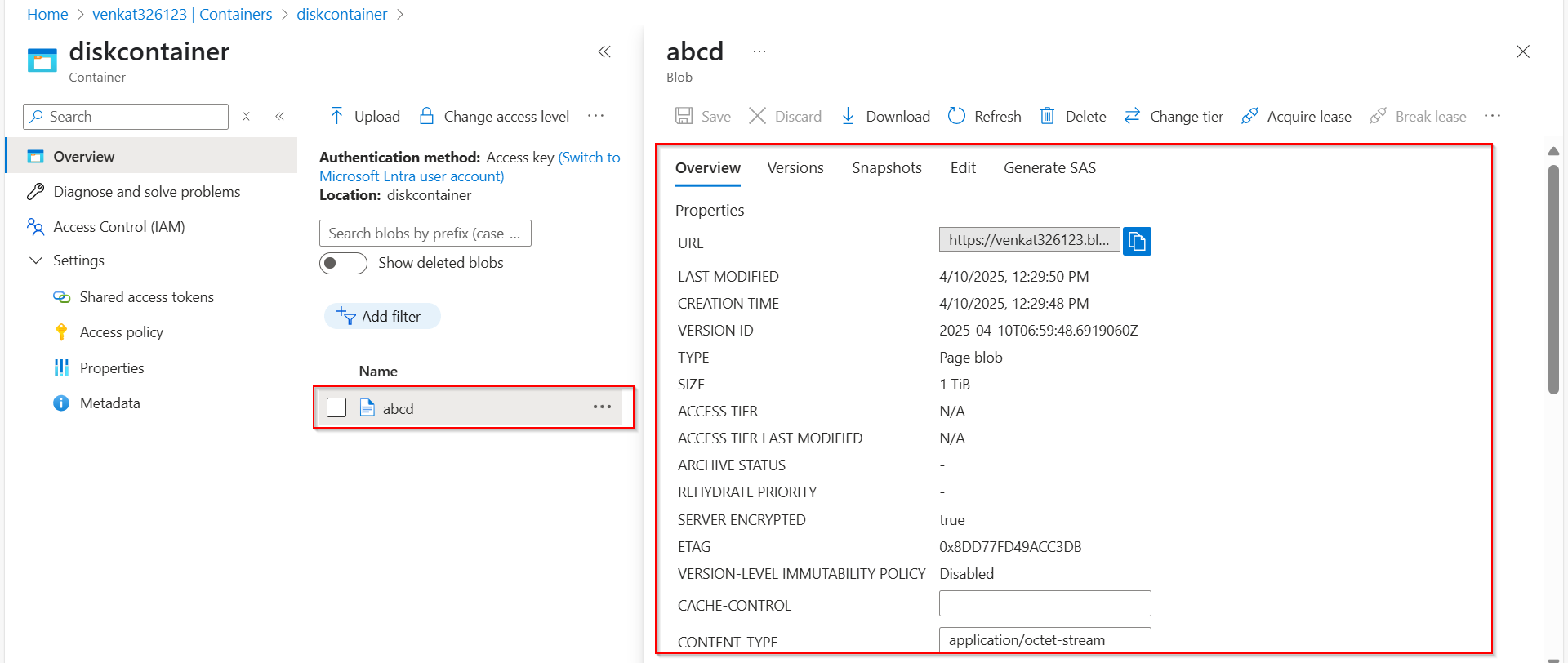Open Metadata in sidebar
Viewport: 1568px width, 663px height.
pos(110,403)
